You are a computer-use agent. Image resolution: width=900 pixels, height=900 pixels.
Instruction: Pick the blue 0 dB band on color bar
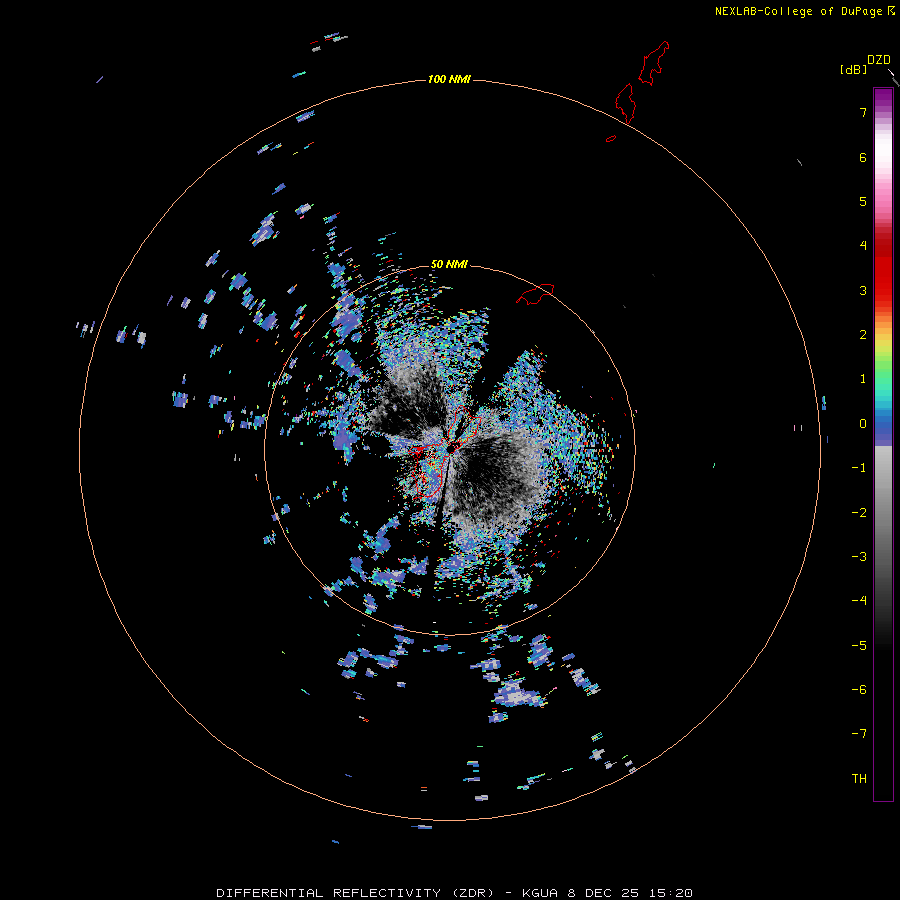click(x=883, y=428)
